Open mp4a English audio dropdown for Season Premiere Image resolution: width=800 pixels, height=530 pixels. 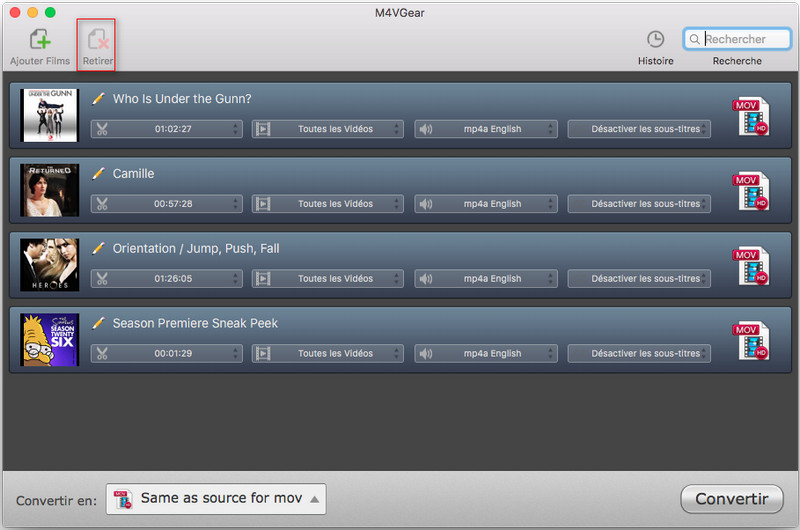click(486, 354)
